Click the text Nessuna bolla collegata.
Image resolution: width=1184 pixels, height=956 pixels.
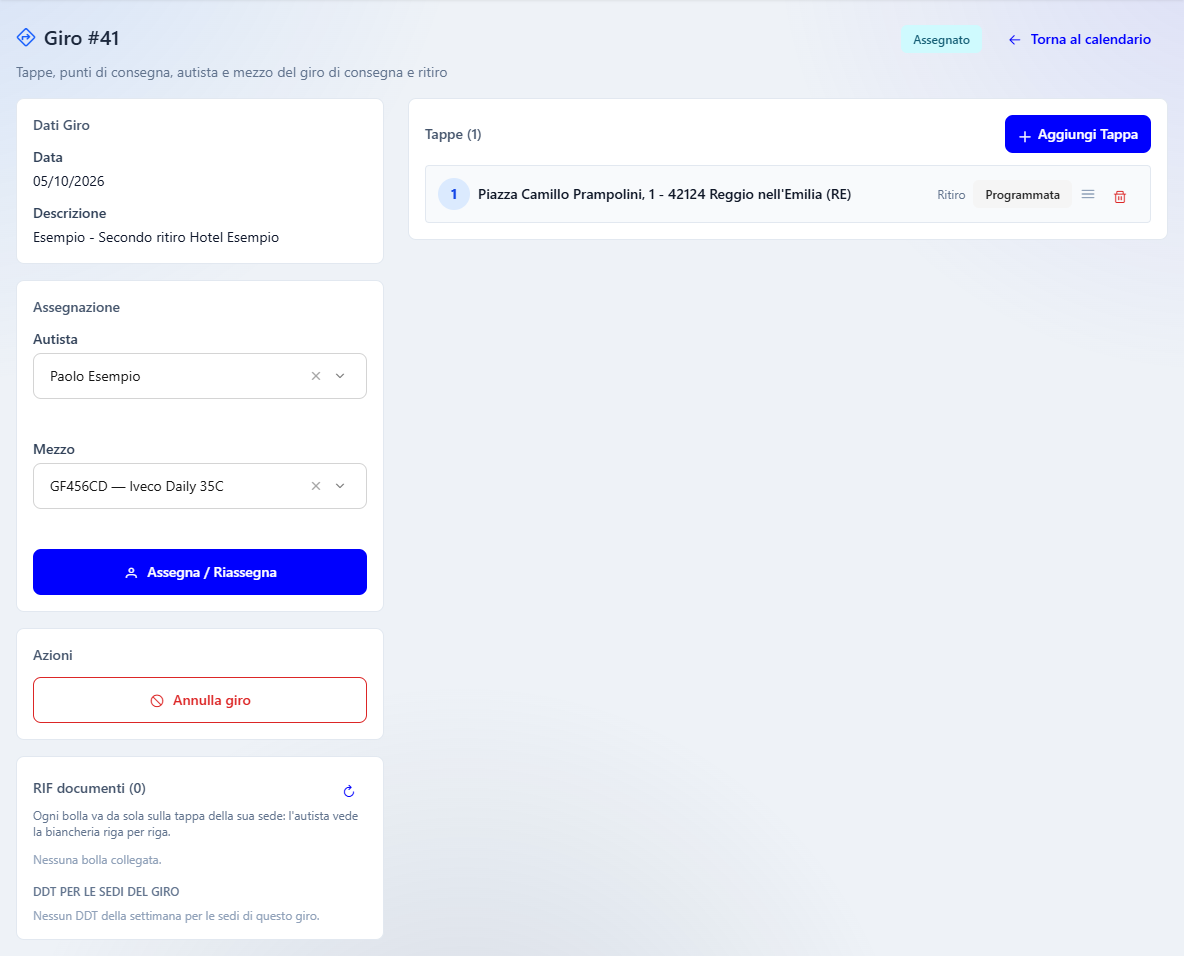pos(97,860)
